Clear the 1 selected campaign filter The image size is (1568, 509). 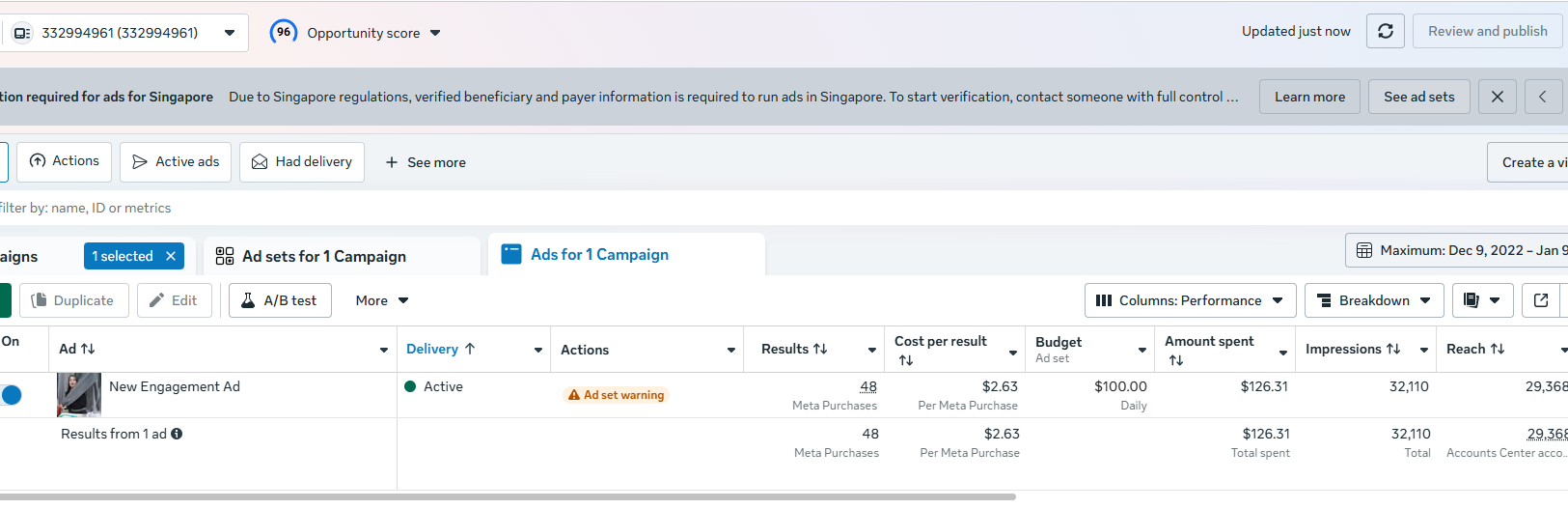(171, 256)
